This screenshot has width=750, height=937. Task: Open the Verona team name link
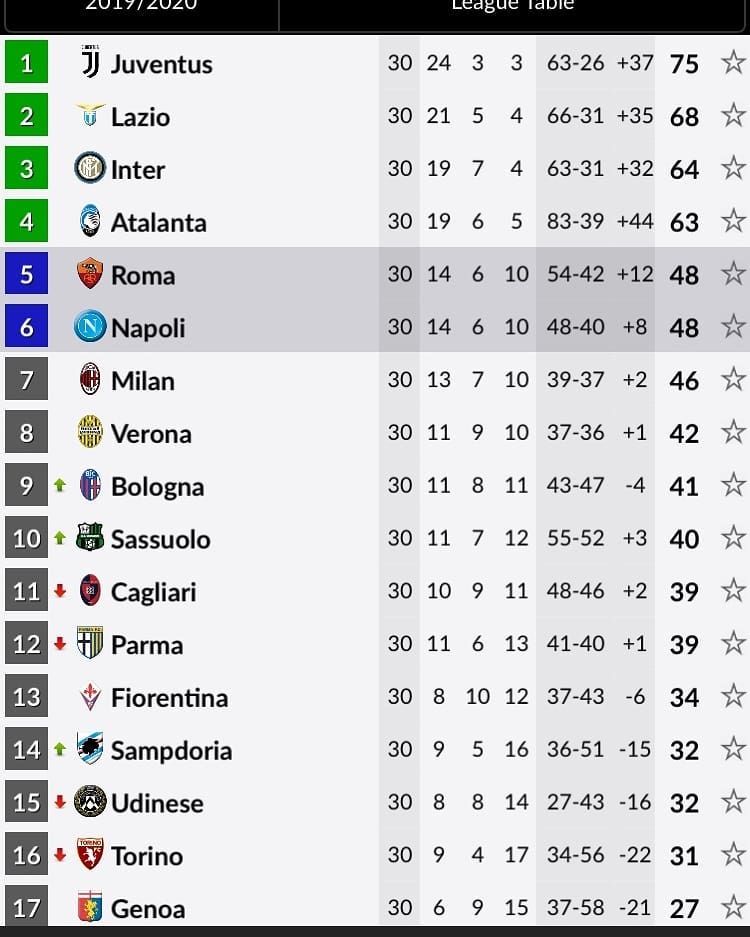tap(151, 434)
